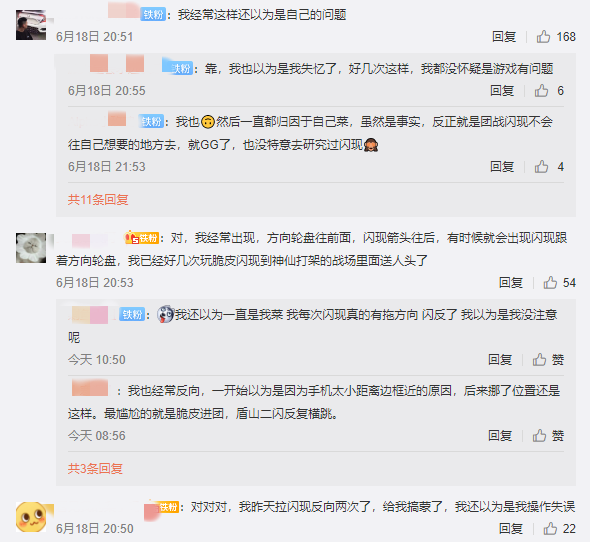Reply to the 6月18日 20:53 comment
The image size is (590, 542).
[511, 282]
